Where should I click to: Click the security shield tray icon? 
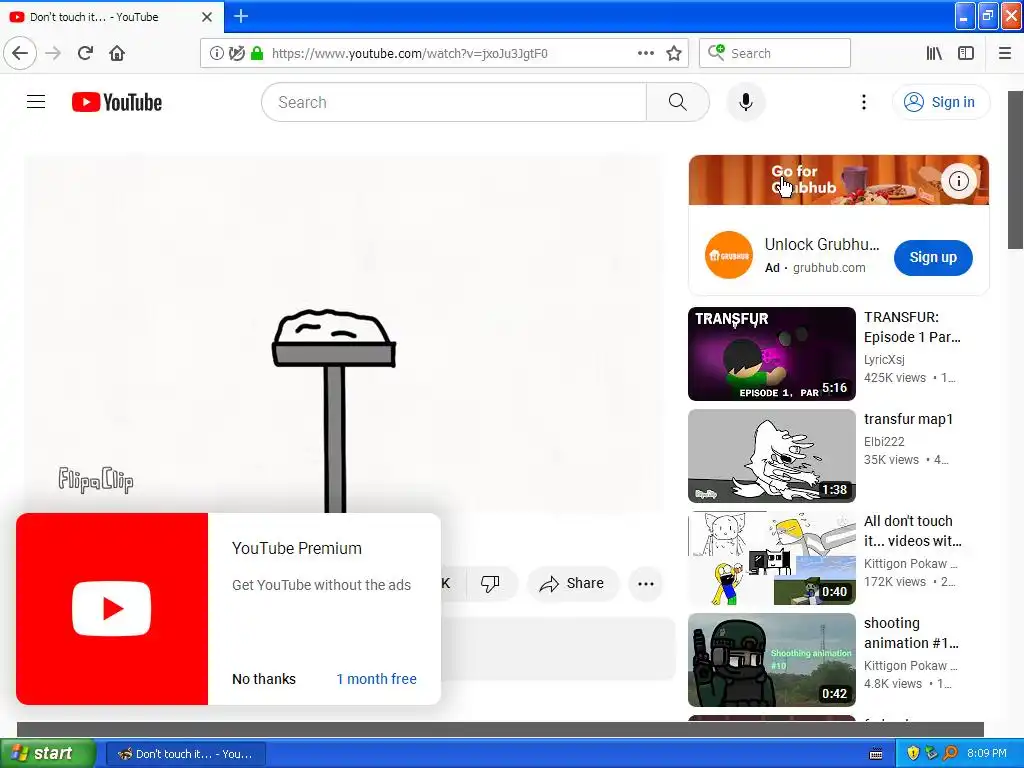coord(913,754)
